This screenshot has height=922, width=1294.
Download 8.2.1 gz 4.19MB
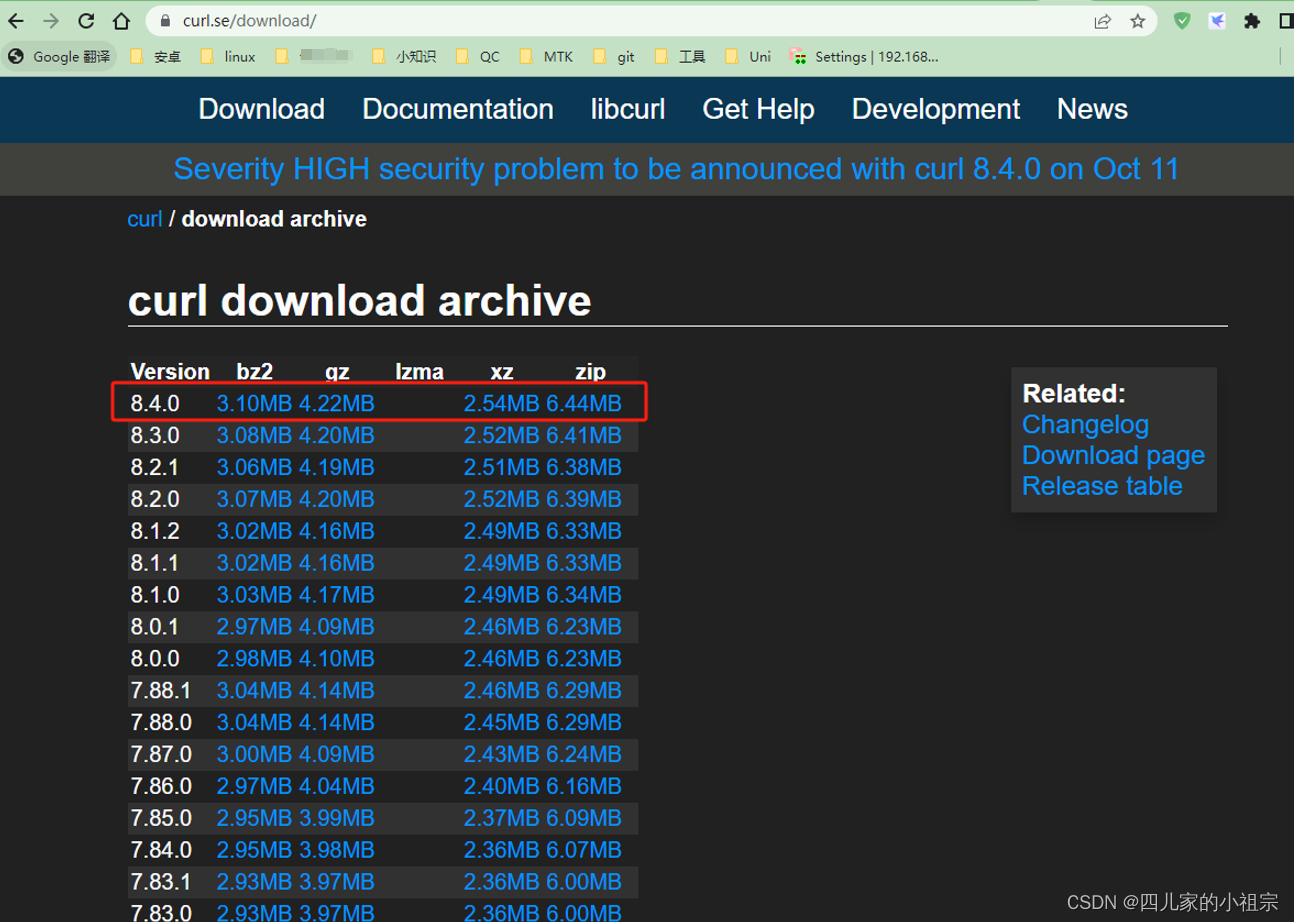337,468
